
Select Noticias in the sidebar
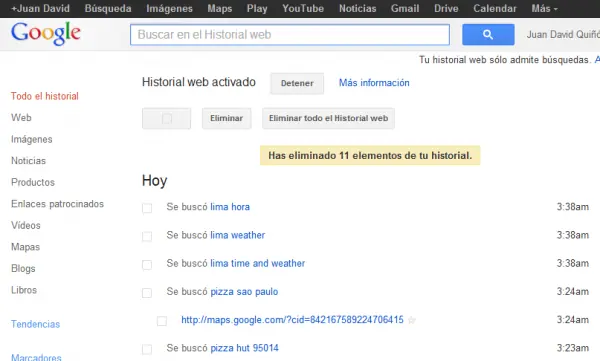point(28,161)
